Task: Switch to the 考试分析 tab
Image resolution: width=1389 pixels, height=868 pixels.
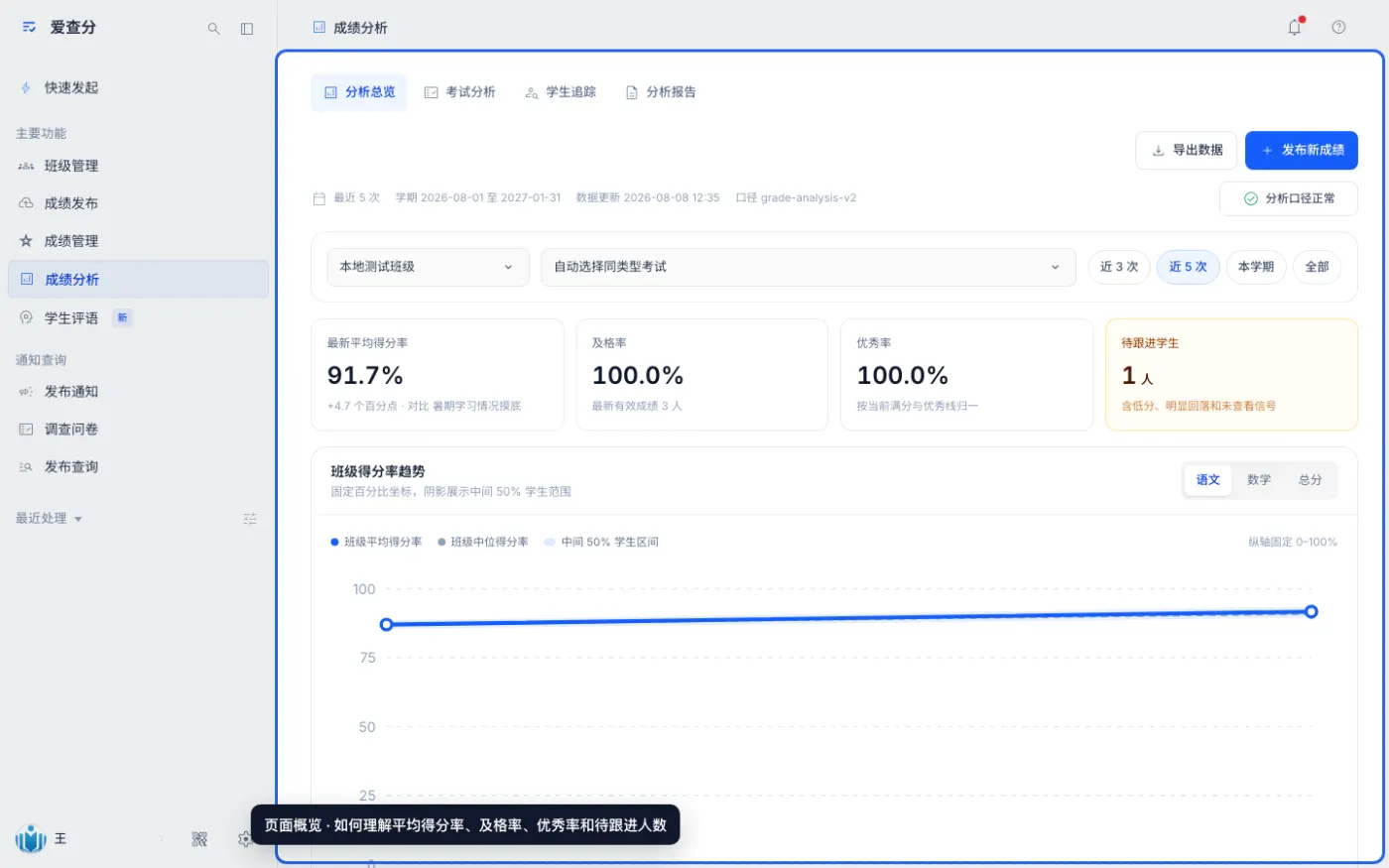Action: coord(459,92)
